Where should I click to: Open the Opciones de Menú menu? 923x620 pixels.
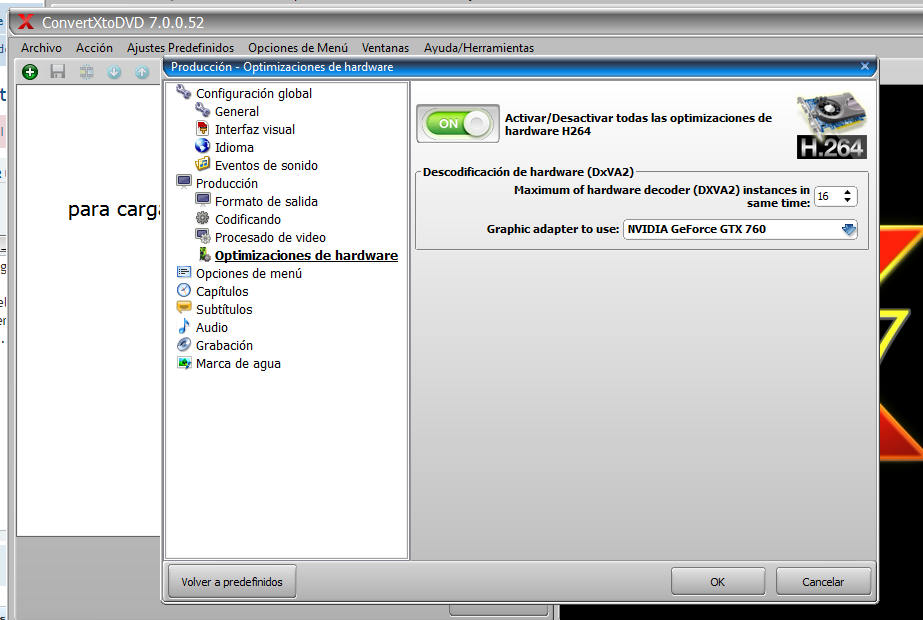[x=298, y=48]
